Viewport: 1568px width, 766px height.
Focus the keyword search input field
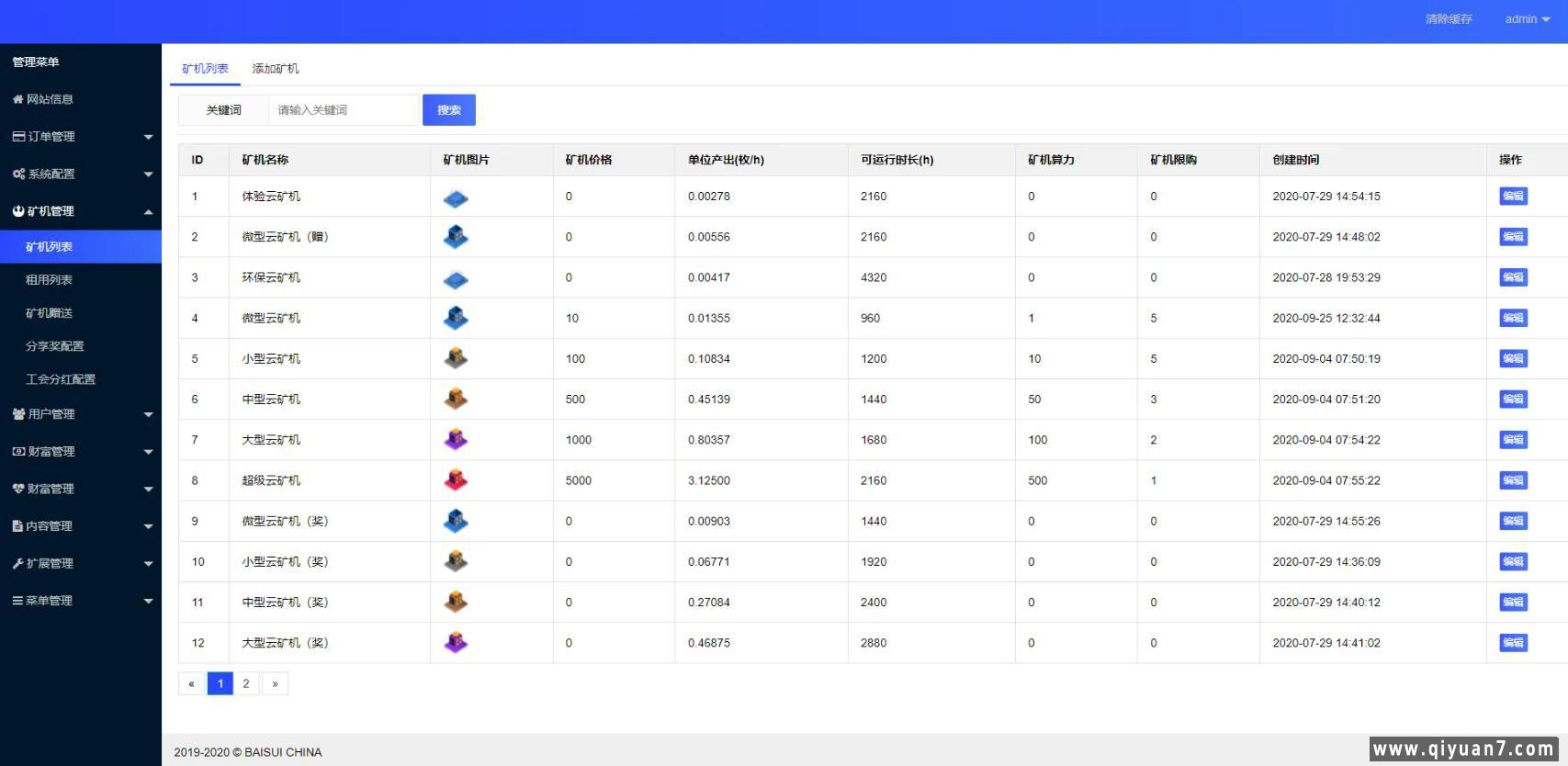(x=344, y=110)
